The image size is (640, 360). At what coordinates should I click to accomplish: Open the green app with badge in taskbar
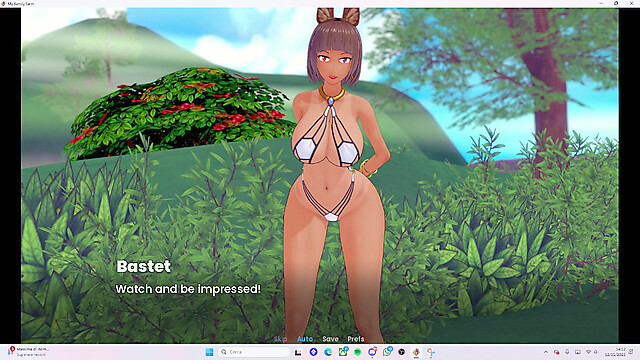pos(343,351)
